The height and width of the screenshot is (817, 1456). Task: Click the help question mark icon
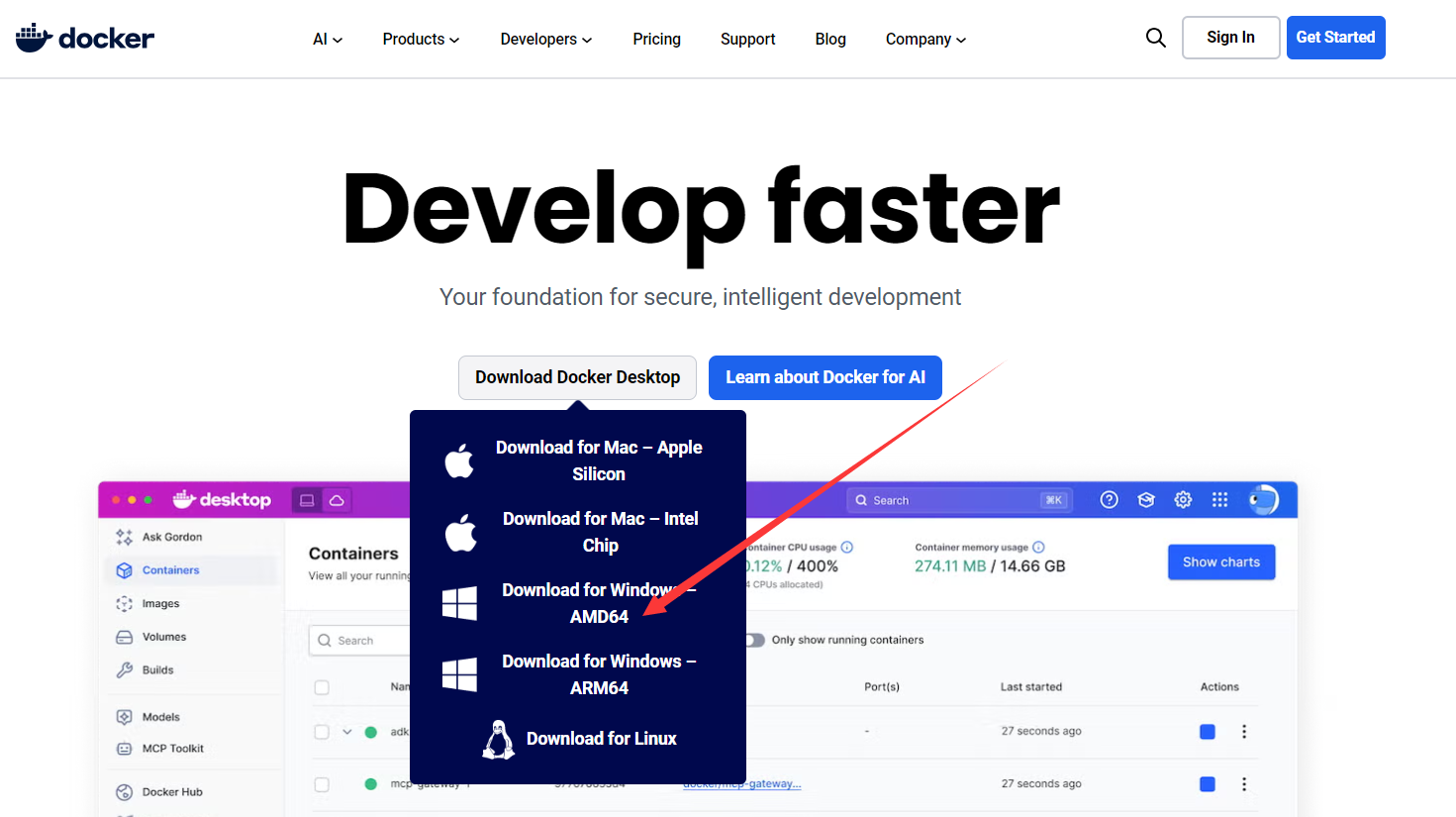click(x=1110, y=500)
